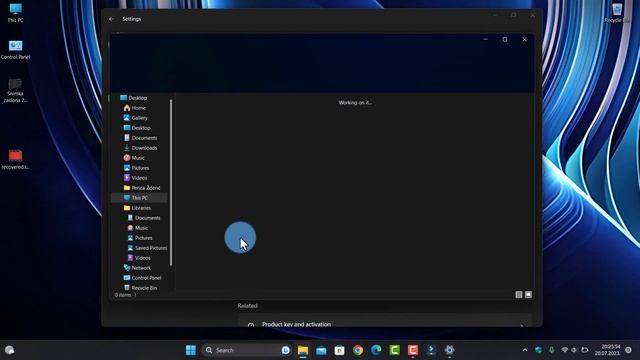The width and height of the screenshot is (640, 360).
Task: Go back in the Settings window
Action: 111,19
